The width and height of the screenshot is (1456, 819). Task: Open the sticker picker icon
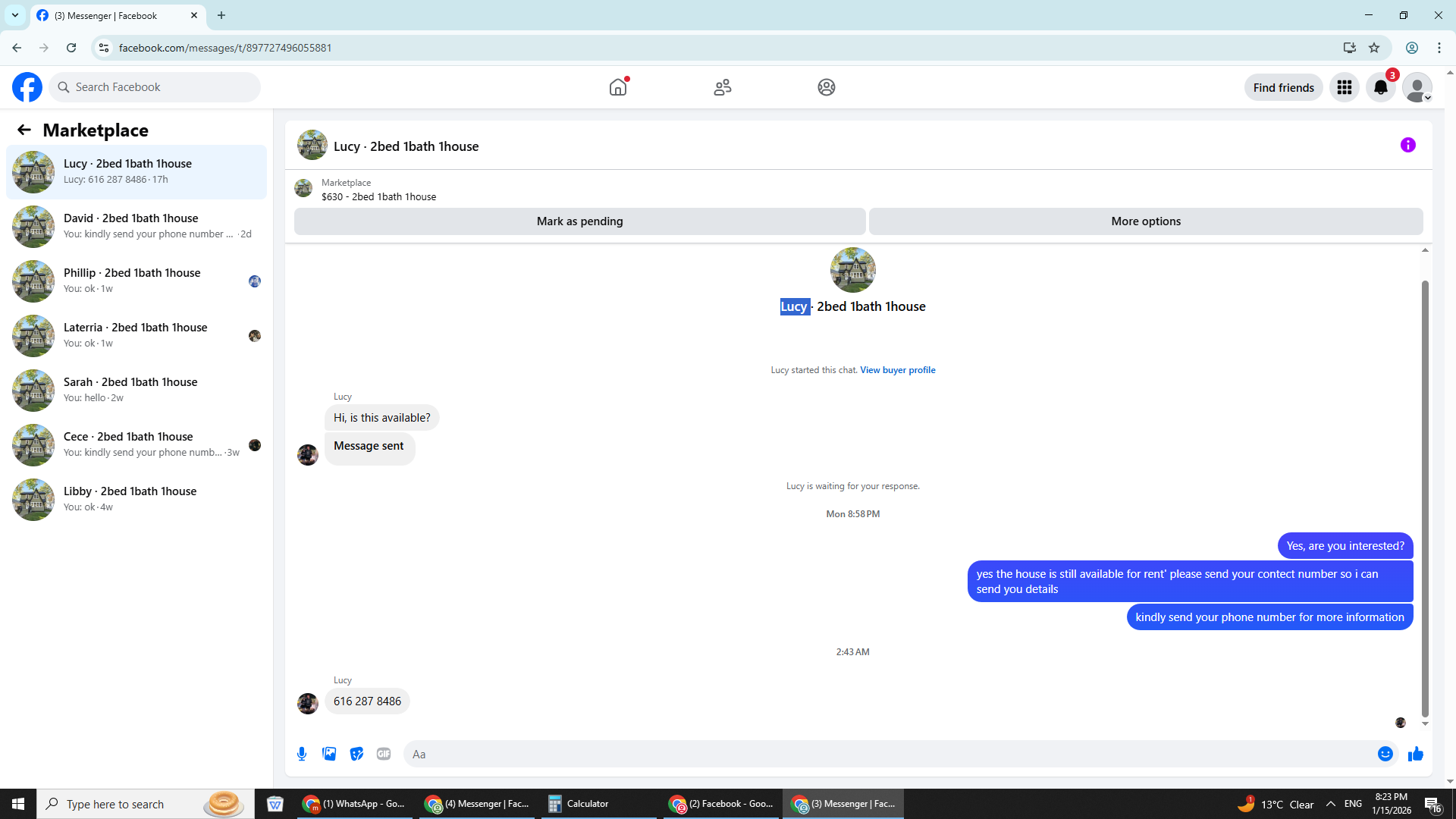(356, 754)
